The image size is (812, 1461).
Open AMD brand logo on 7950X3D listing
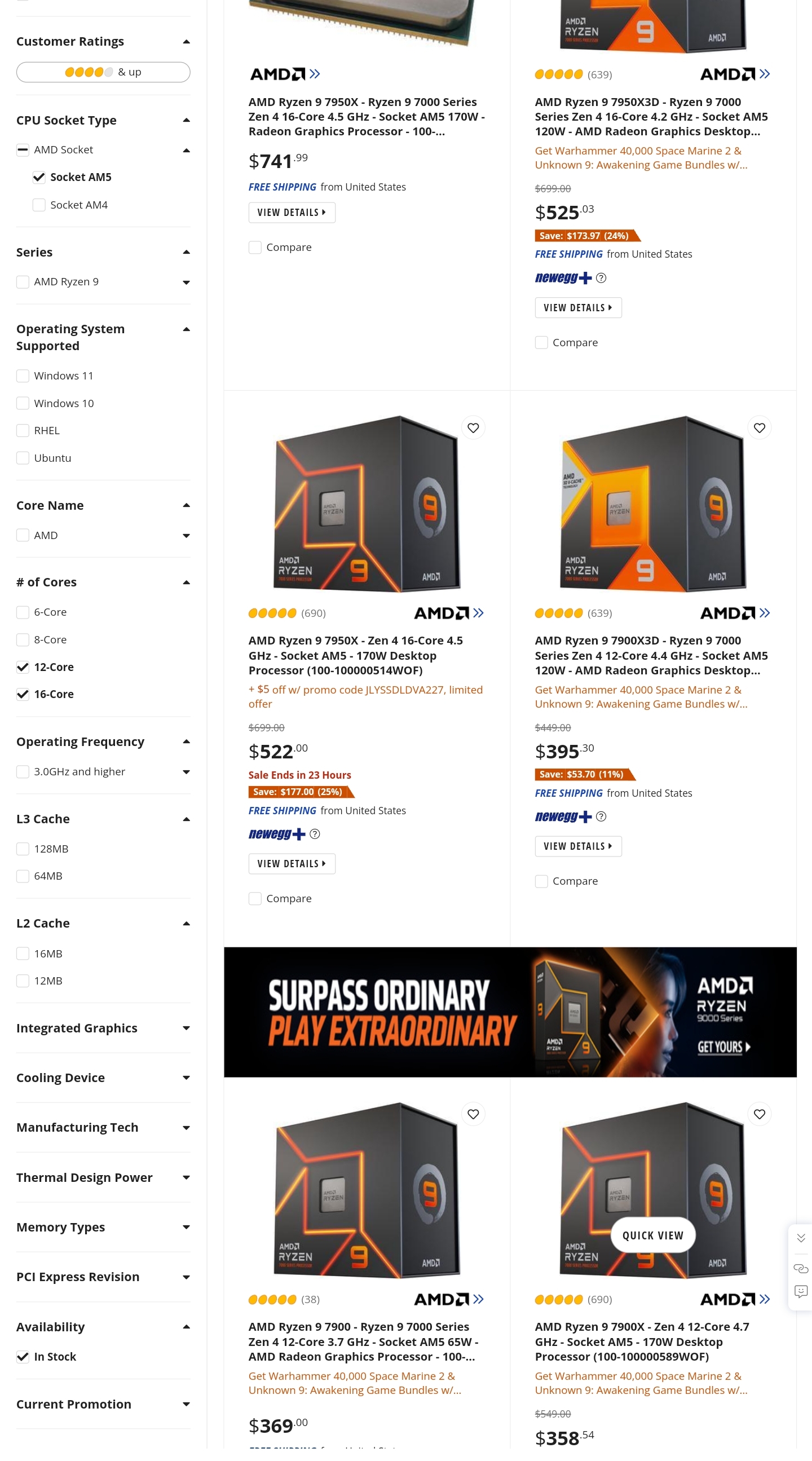(735, 74)
